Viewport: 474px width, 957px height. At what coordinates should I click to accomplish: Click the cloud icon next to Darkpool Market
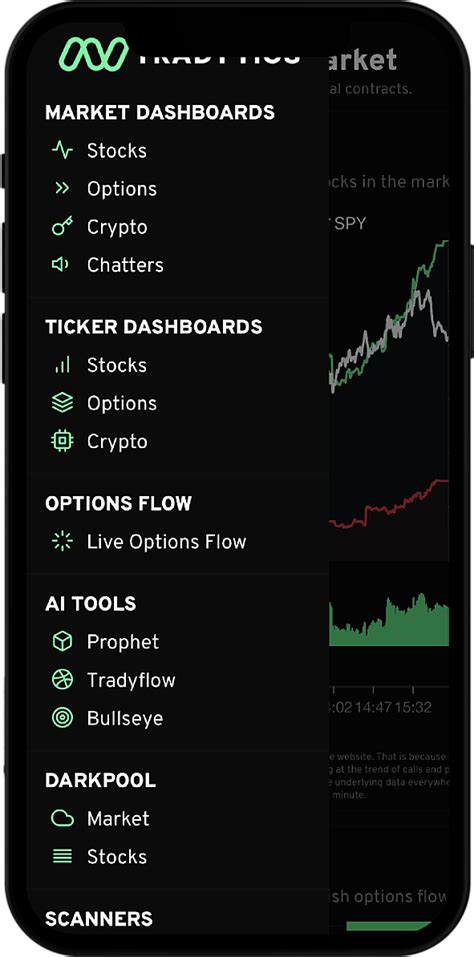point(62,818)
